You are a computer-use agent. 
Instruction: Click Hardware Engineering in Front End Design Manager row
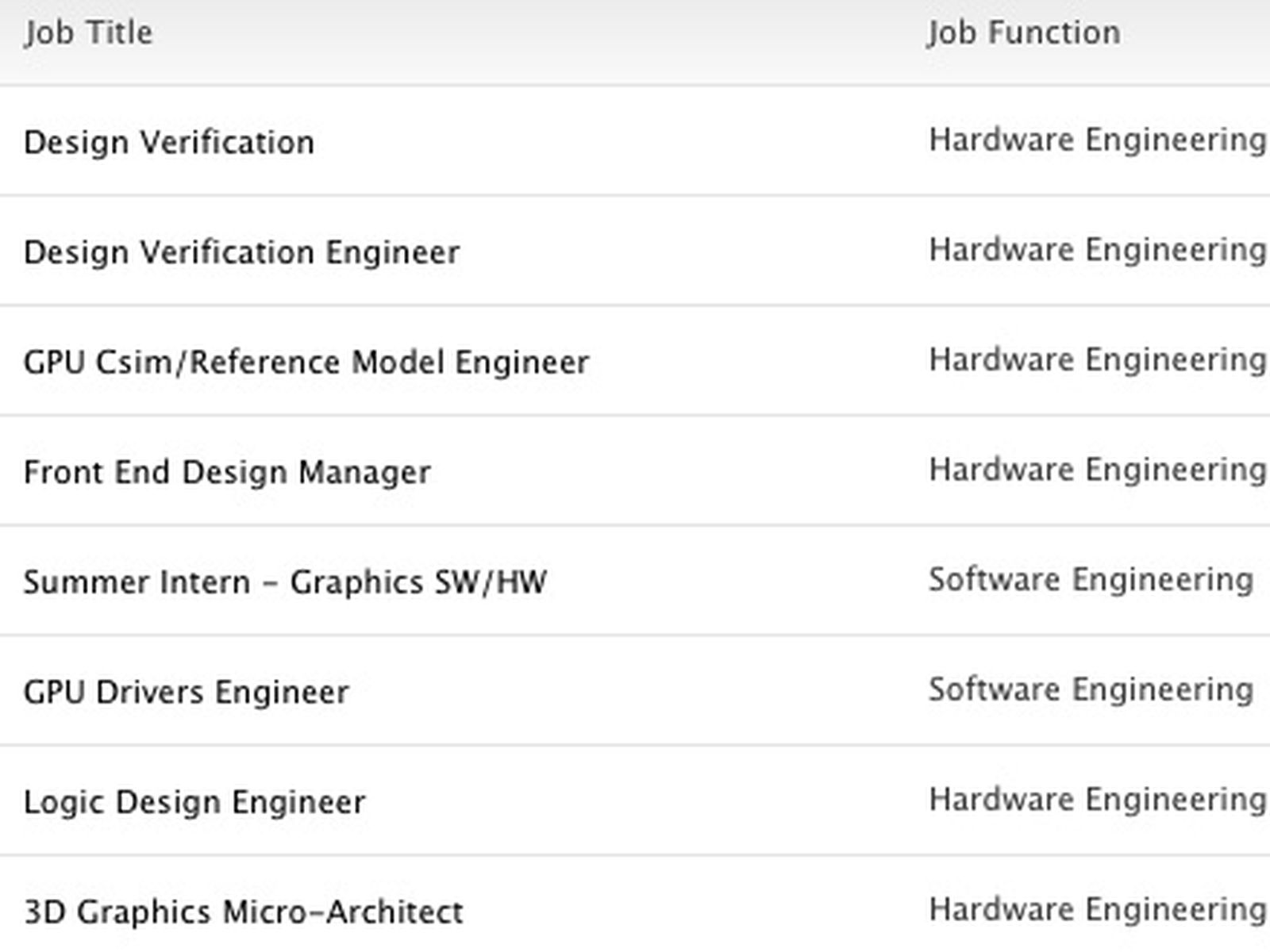click(1097, 470)
